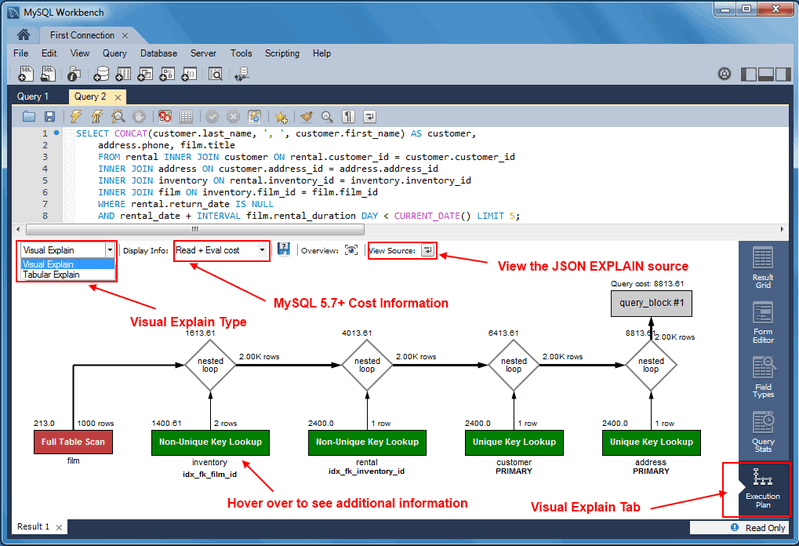Open the File menu
This screenshot has width=799, height=546.
[21, 54]
